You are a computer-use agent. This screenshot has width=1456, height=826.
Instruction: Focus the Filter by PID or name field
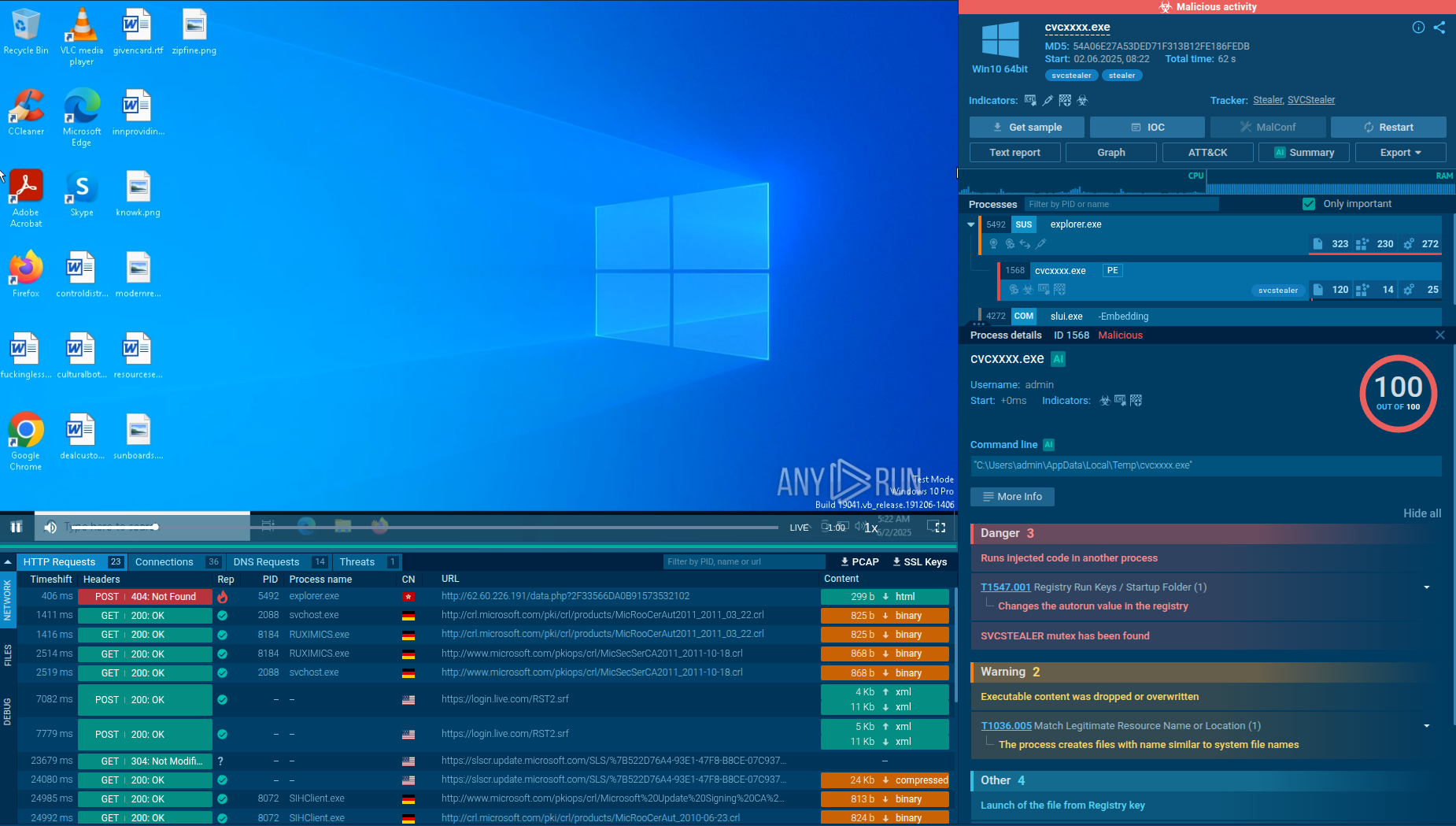tap(1122, 204)
